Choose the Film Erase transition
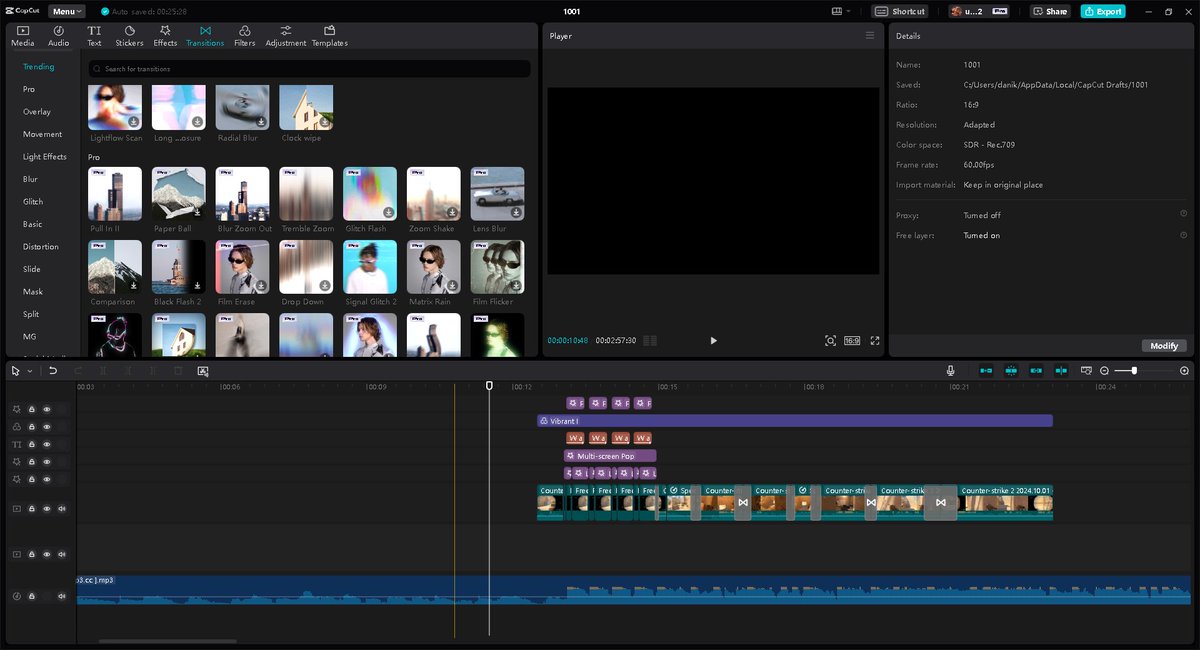This screenshot has height=650, width=1200. click(243, 267)
